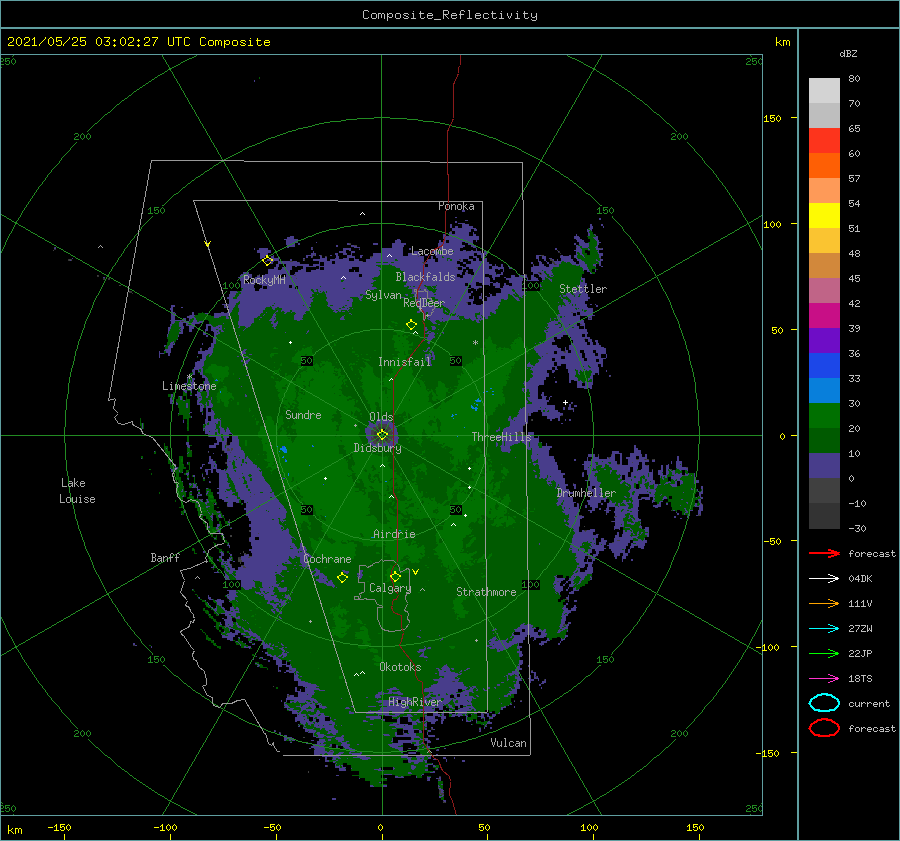
Task: Click the light grey 80 dBZ swatch
Action: [824, 91]
